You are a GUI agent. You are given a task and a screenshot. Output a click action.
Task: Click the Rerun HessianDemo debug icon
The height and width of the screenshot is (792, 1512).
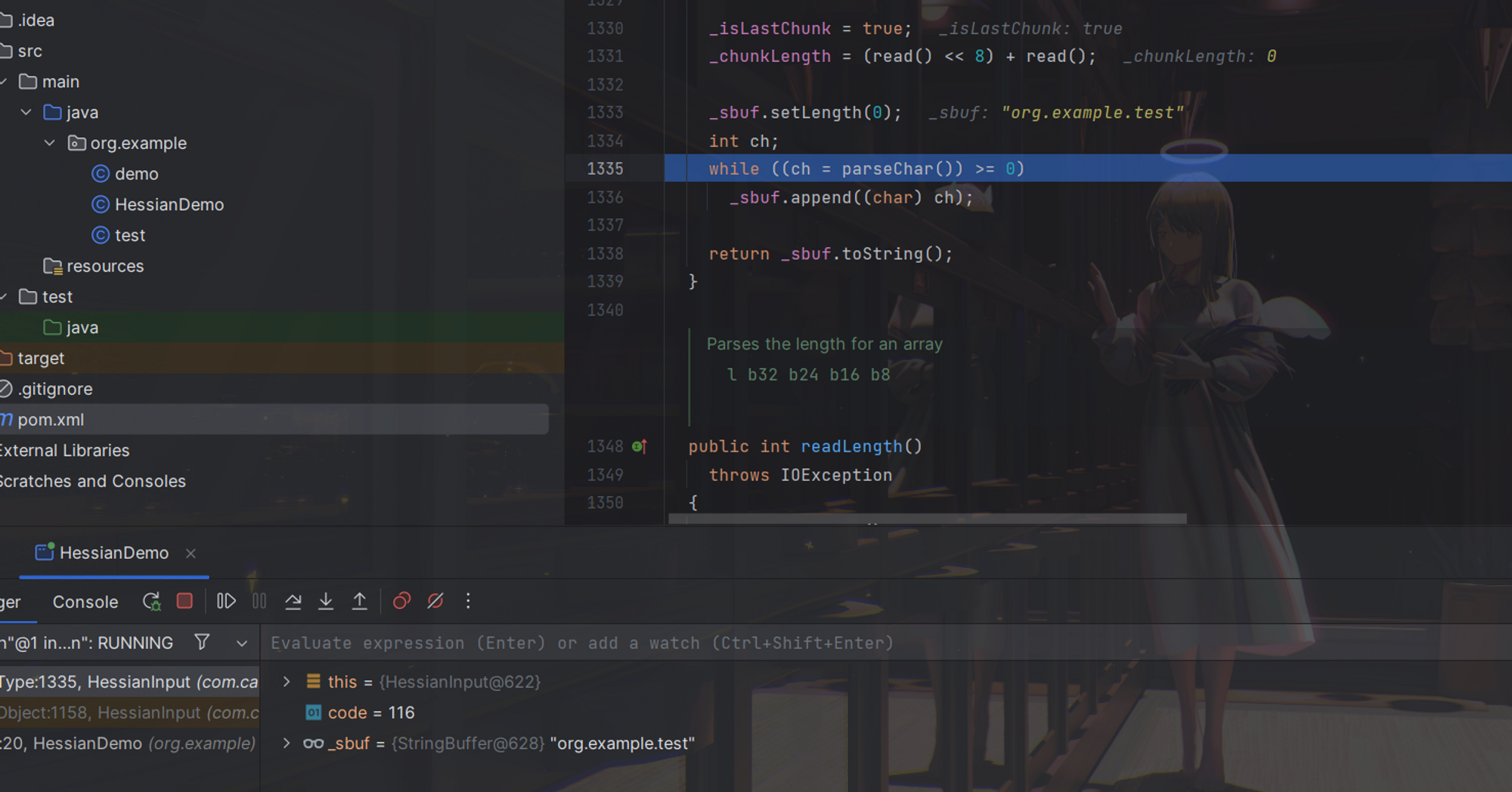[x=151, y=601]
